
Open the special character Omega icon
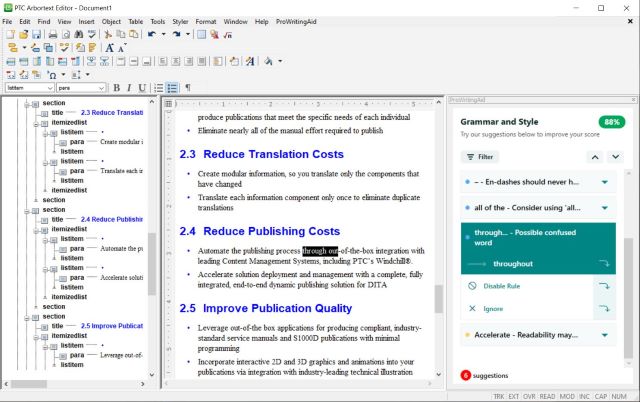(52, 75)
